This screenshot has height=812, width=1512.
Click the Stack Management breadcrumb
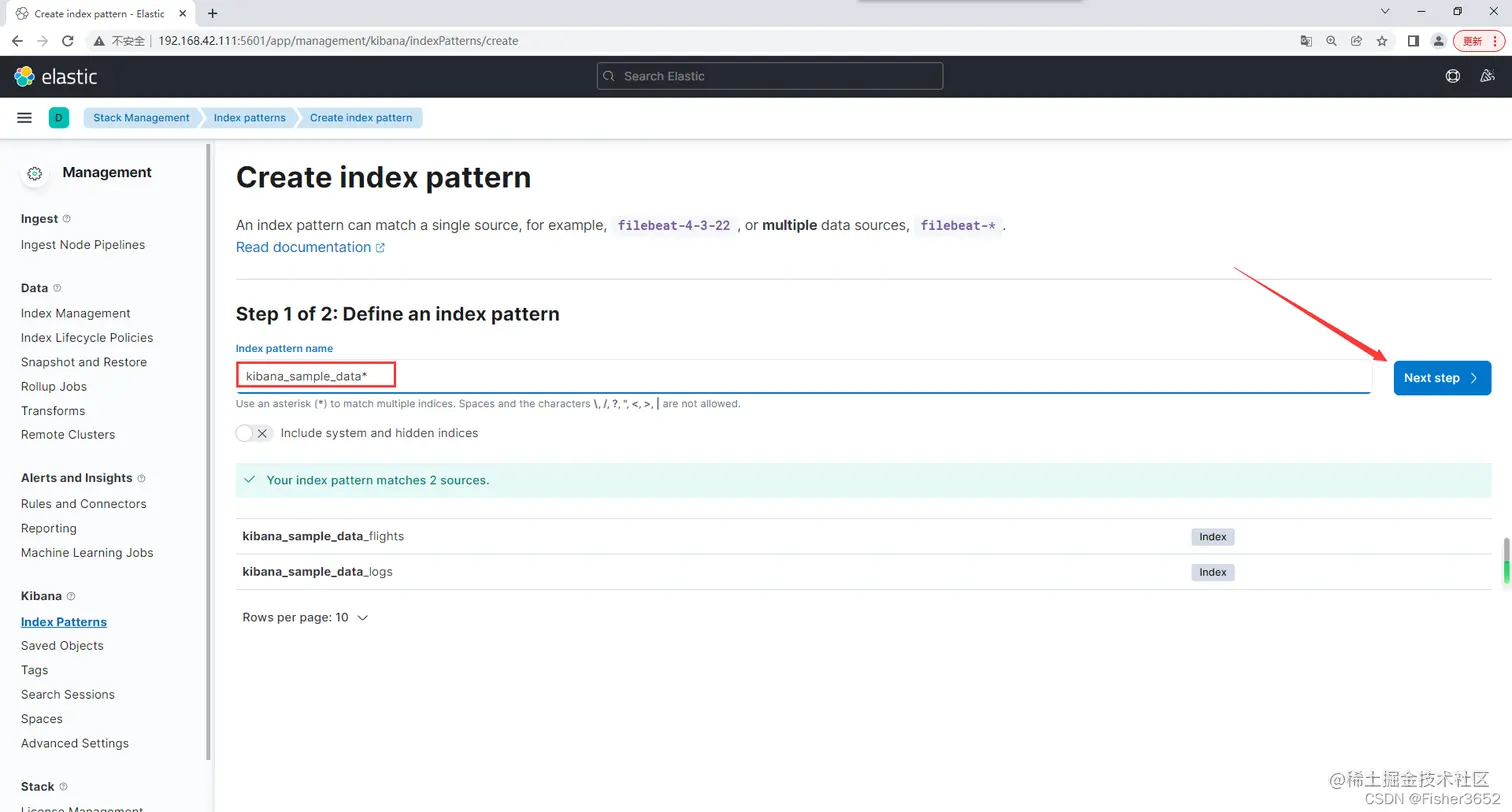[141, 118]
